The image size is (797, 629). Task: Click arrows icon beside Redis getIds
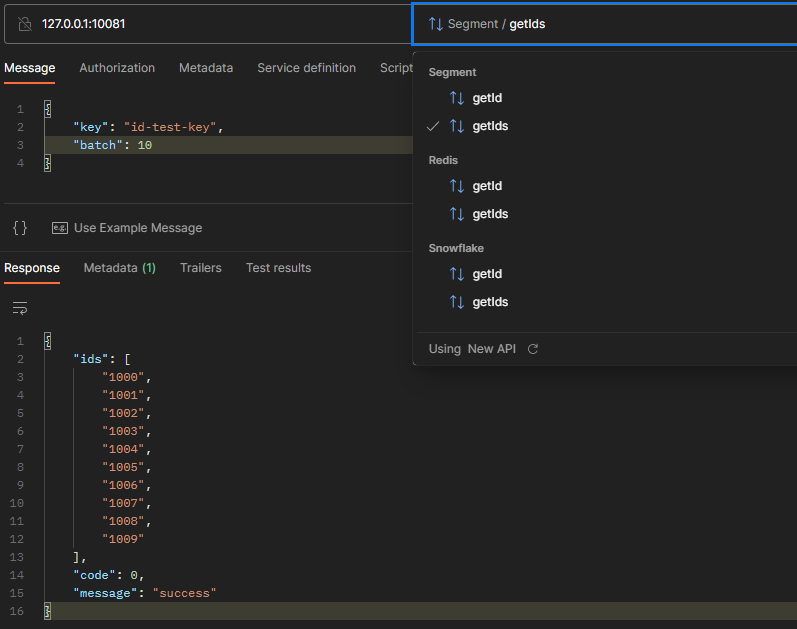(x=456, y=214)
